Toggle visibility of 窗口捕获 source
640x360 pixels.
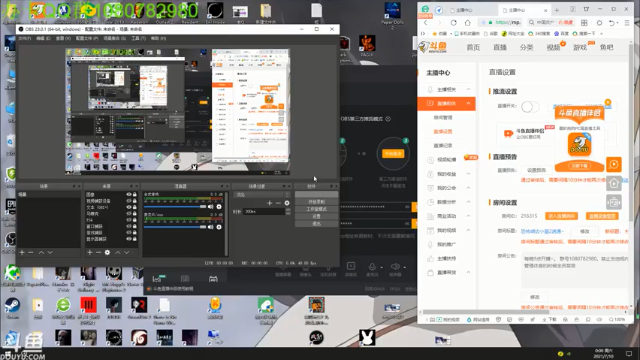pos(129,226)
